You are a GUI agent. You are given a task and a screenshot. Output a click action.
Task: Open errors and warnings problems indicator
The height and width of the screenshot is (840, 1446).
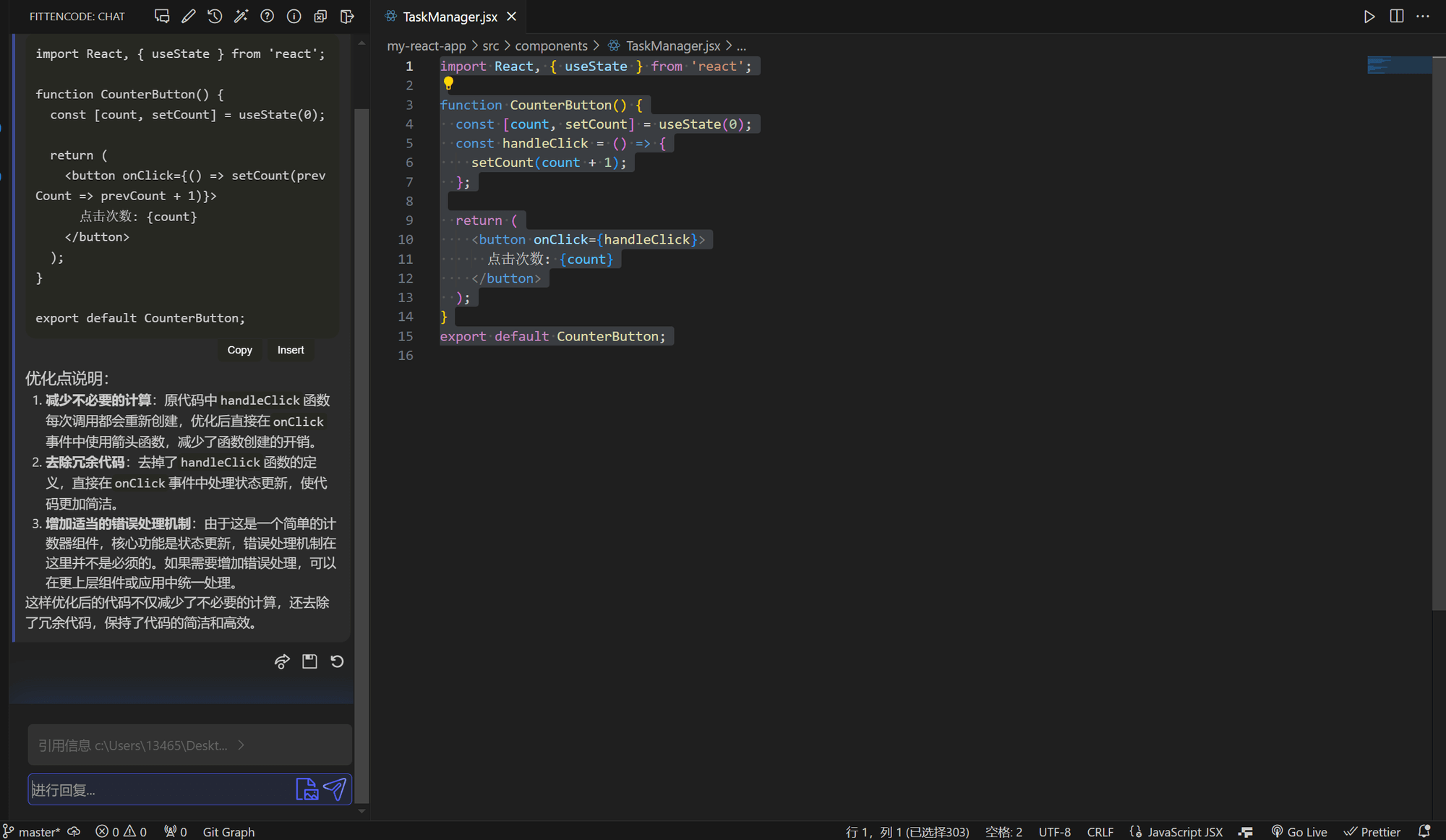121,832
